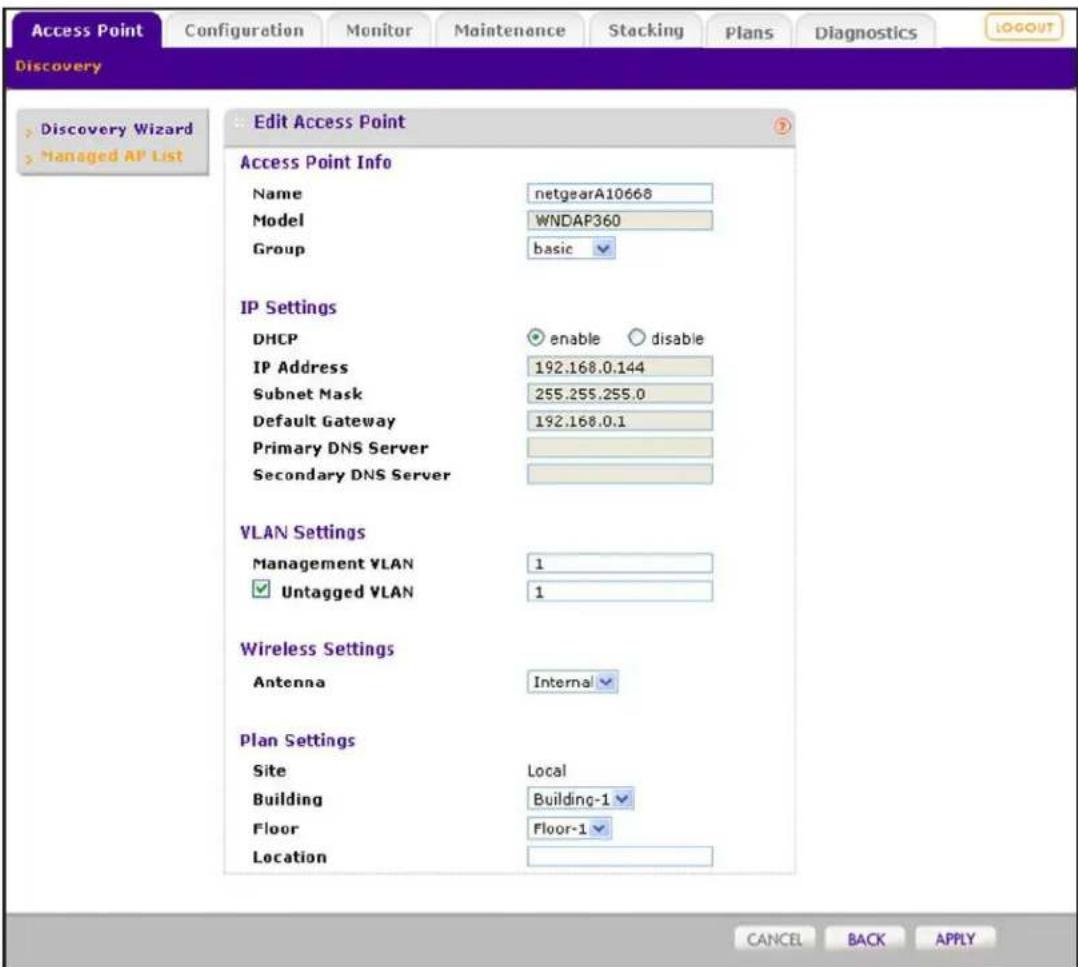Open the Monitor tab
This screenshot has height=967, width=1078.
click(379, 31)
